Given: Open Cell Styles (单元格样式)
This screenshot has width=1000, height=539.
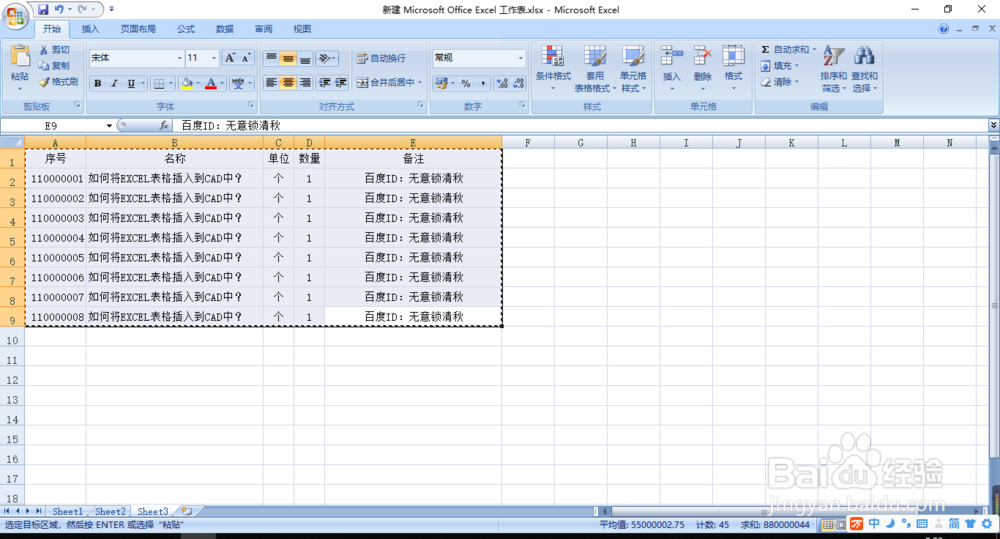Looking at the screenshot, I should tap(633, 69).
